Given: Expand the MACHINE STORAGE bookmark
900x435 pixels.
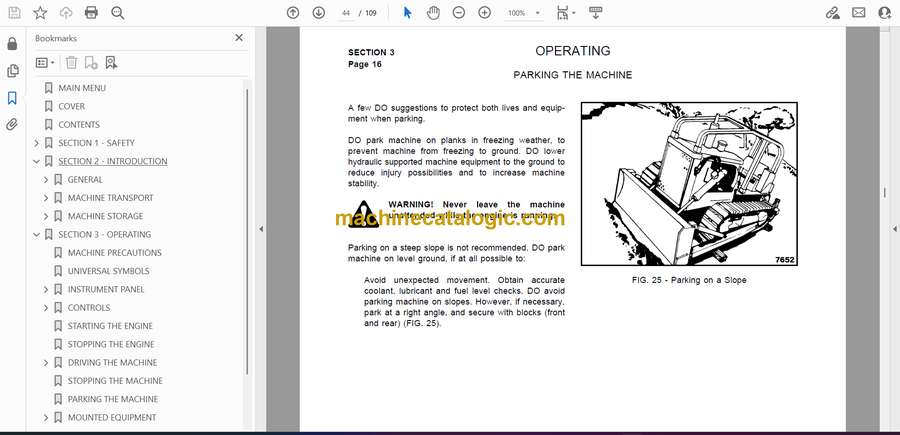Looking at the screenshot, I should click(46, 216).
